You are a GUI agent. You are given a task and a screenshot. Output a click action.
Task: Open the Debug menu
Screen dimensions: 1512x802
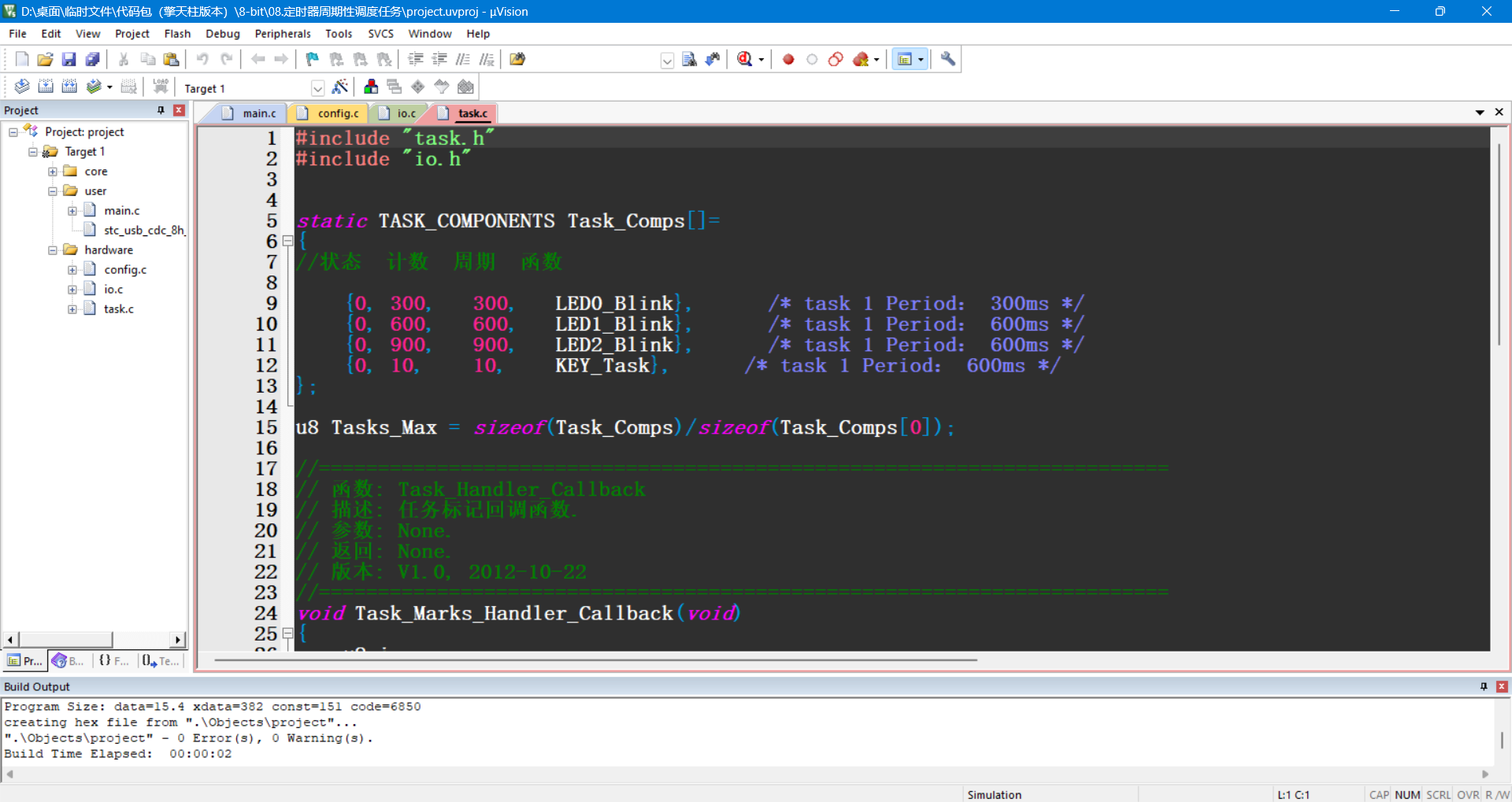click(x=223, y=34)
